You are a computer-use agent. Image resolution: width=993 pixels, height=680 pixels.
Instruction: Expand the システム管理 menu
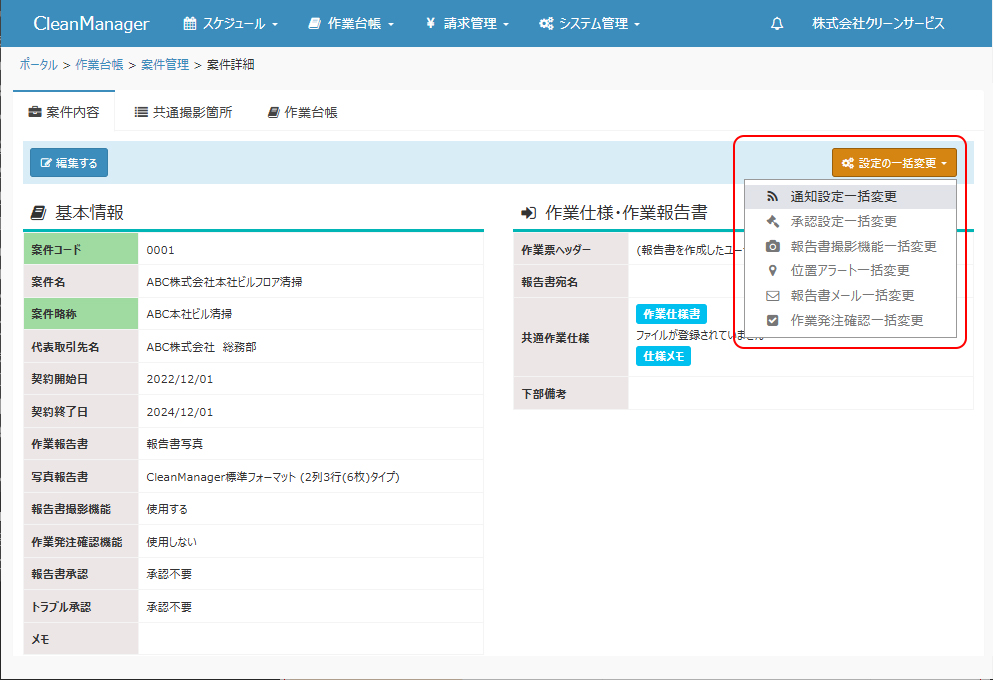[x=589, y=24]
